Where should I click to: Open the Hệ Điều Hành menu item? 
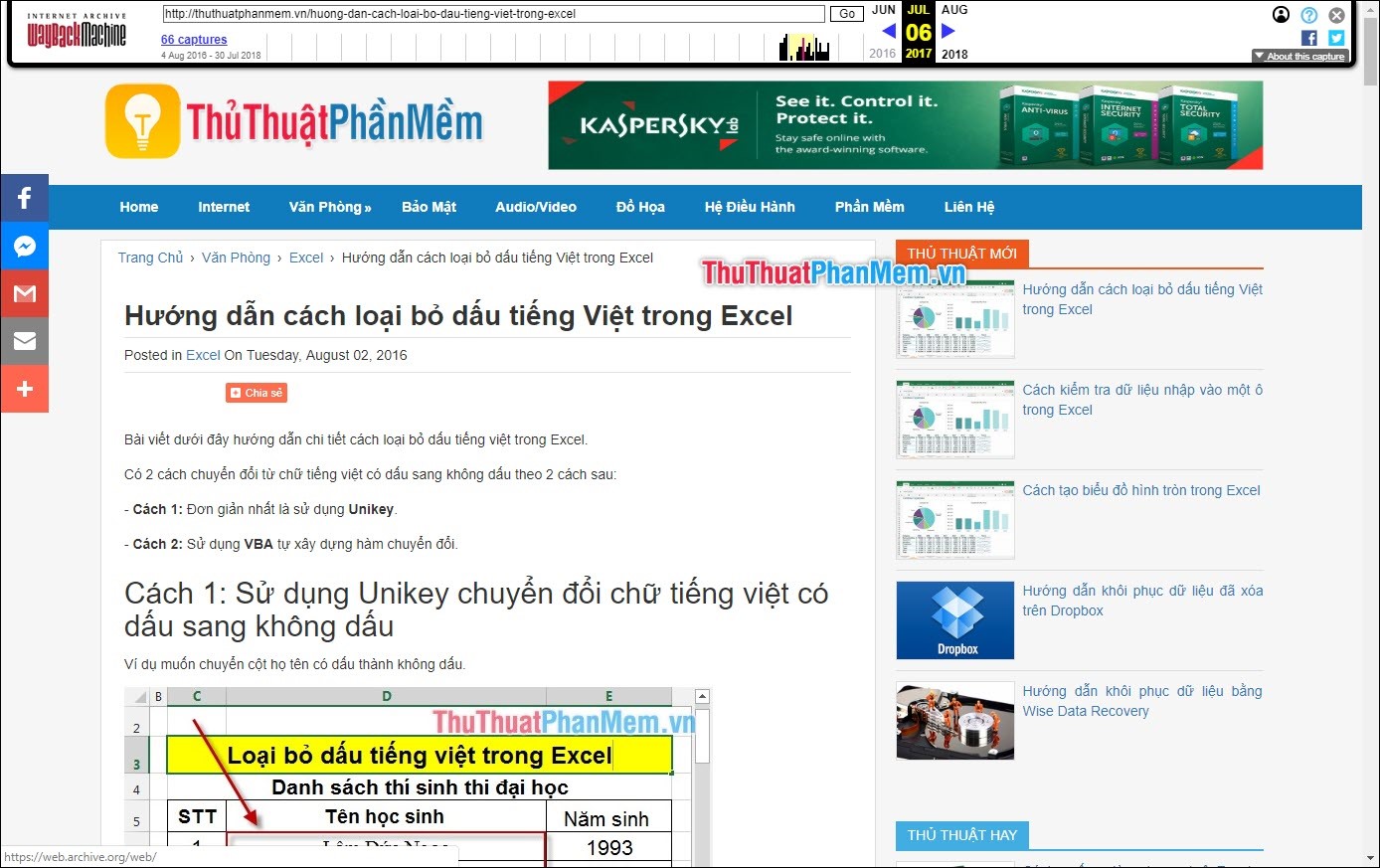pyautogui.click(x=750, y=207)
